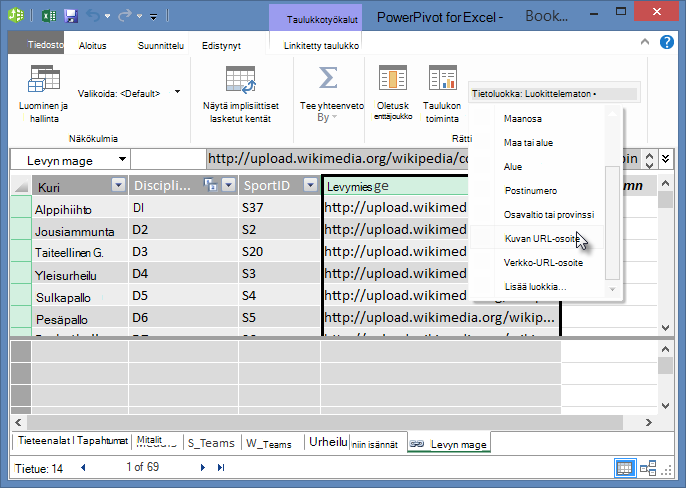The image size is (686, 488).
Task: Switch to the Suunnittelu ribbon tab
Action: click(x=161, y=46)
